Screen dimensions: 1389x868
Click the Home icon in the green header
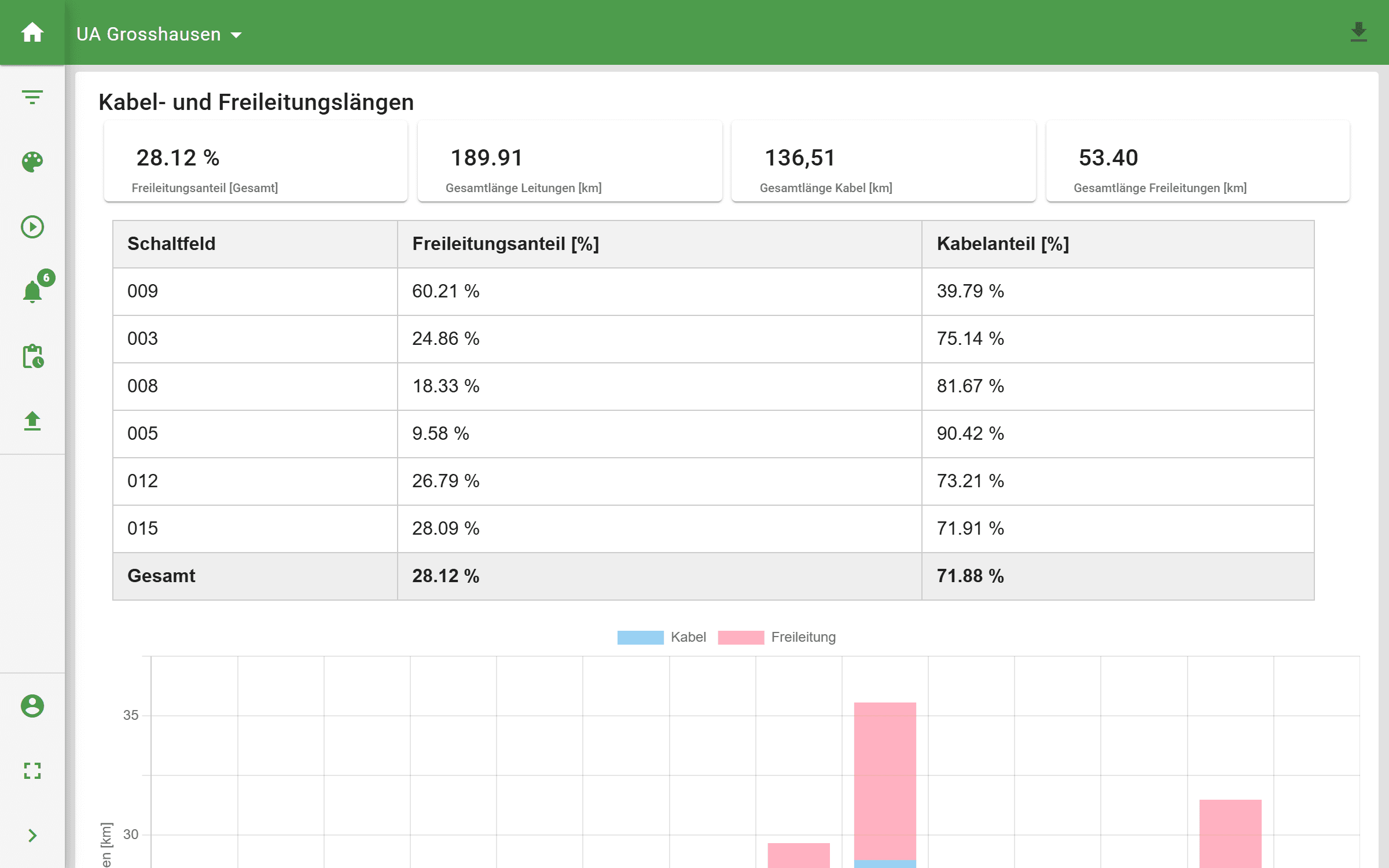click(32, 32)
